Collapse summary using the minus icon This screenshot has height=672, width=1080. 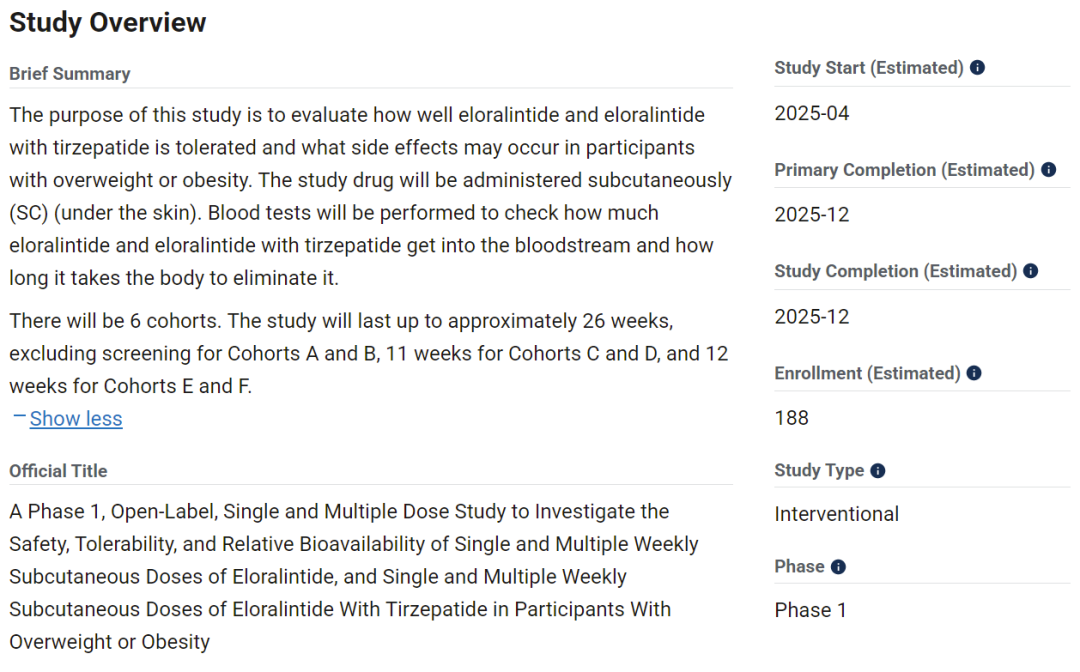[x=19, y=416]
